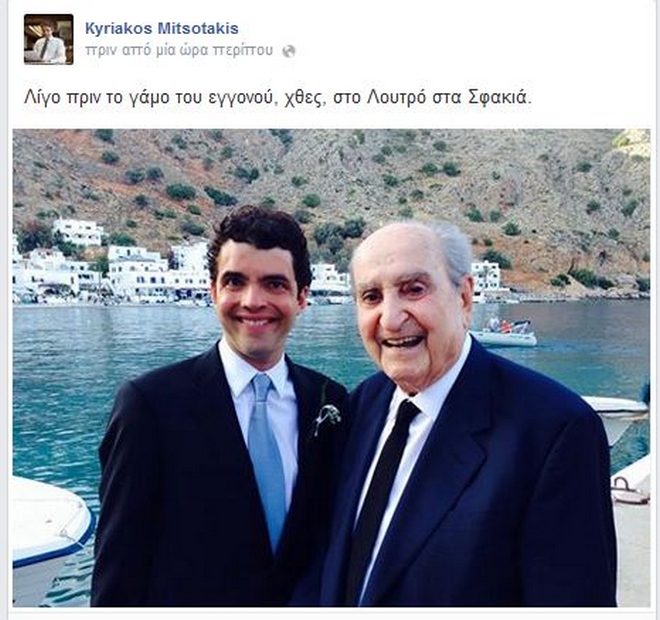Click the white building right of elderly man

point(486,278)
